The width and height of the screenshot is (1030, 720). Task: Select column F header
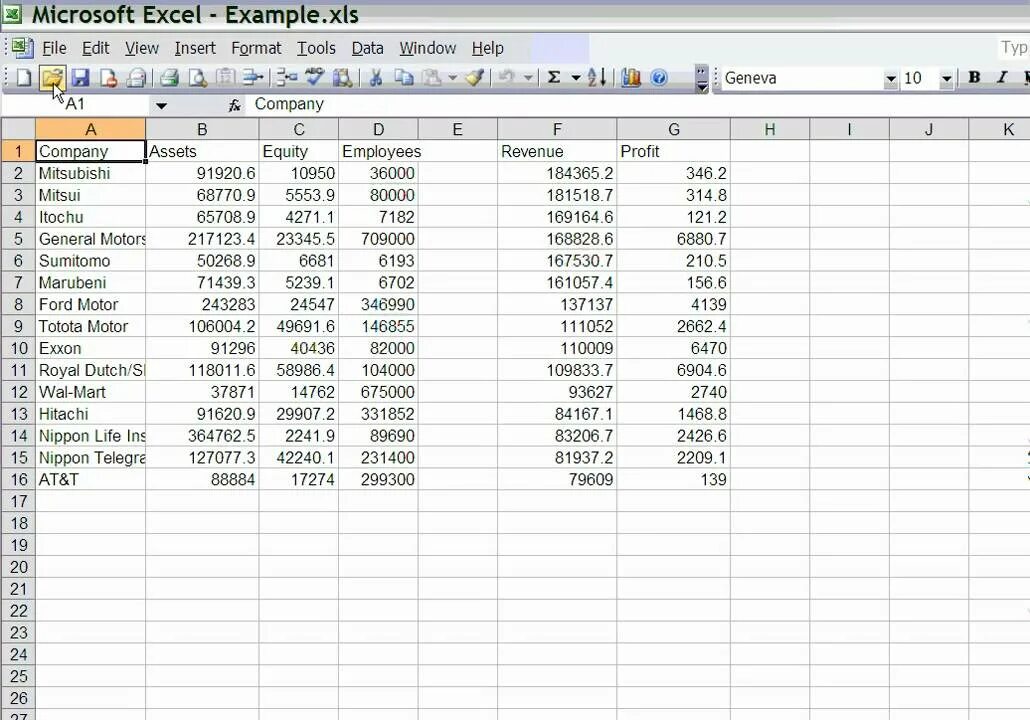coord(557,129)
